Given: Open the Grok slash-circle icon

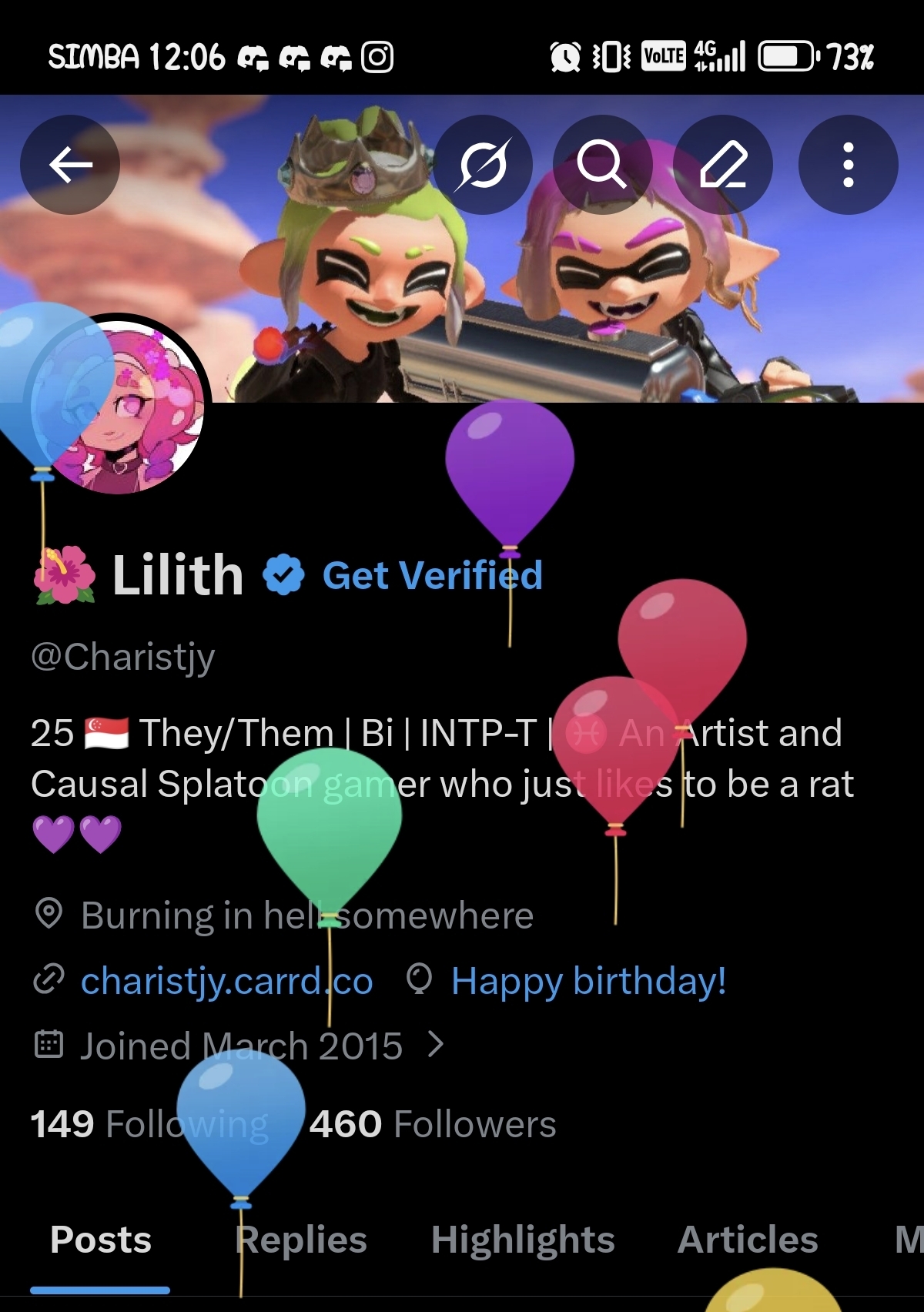Looking at the screenshot, I should 483,164.
